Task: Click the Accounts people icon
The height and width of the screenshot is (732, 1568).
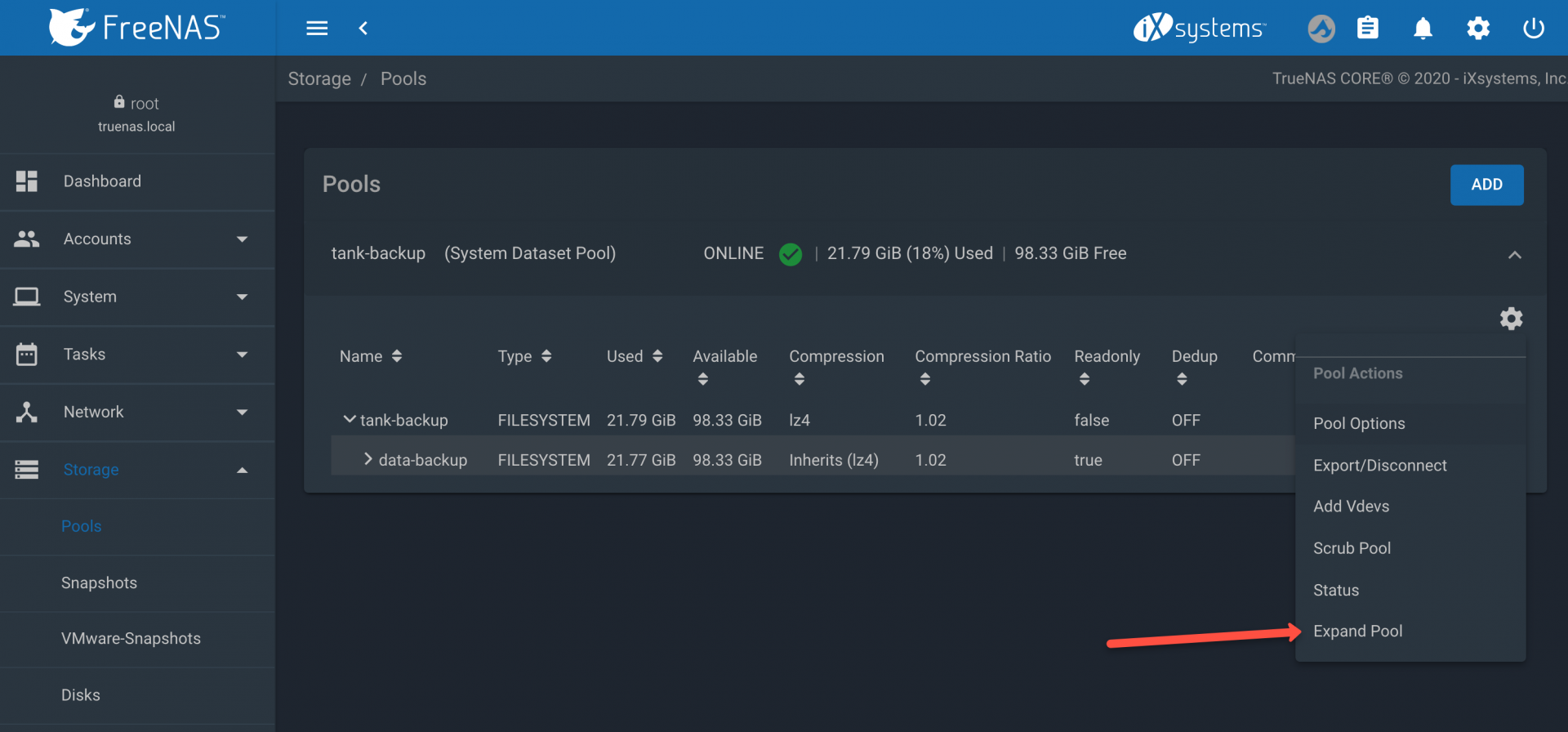Action: click(x=27, y=239)
